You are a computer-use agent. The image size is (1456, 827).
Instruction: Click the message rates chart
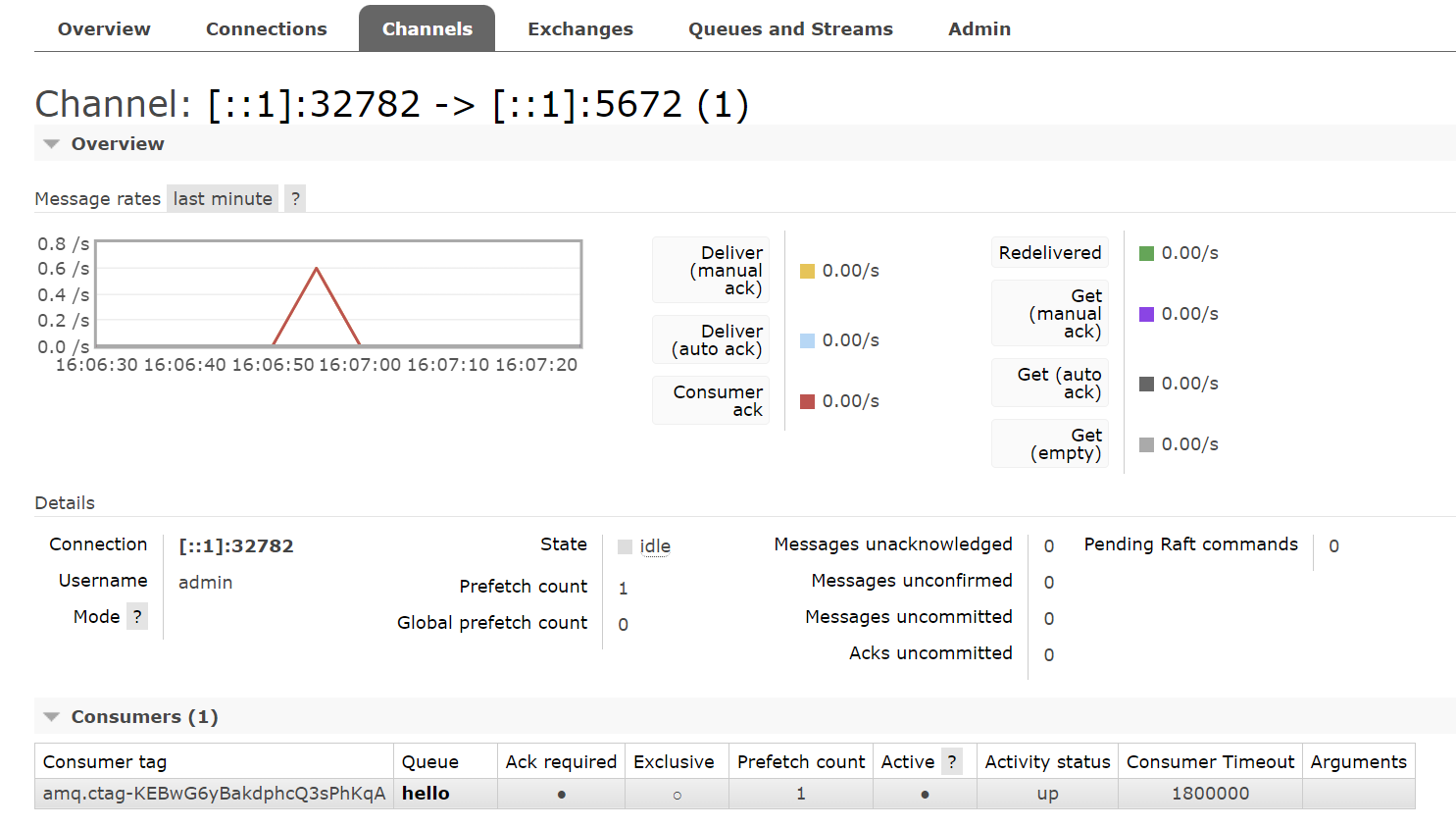[338, 293]
